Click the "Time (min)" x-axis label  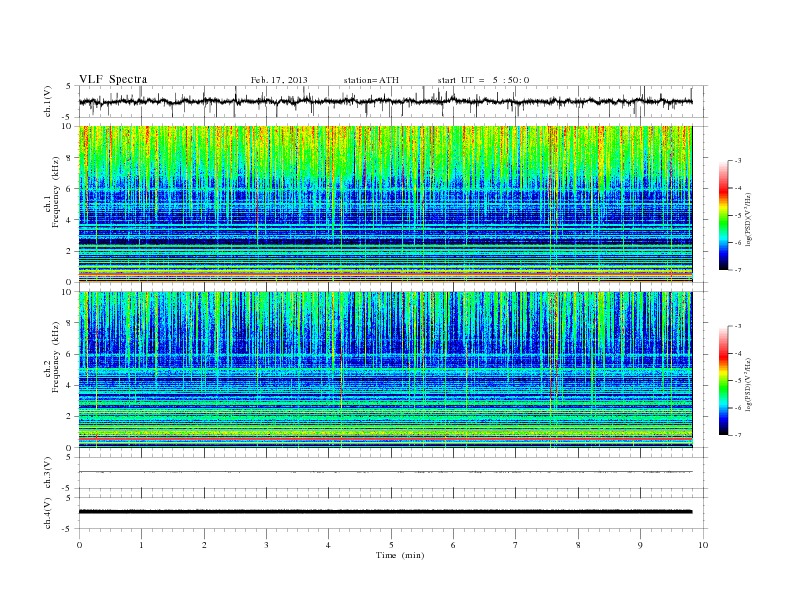(x=400, y=555)
